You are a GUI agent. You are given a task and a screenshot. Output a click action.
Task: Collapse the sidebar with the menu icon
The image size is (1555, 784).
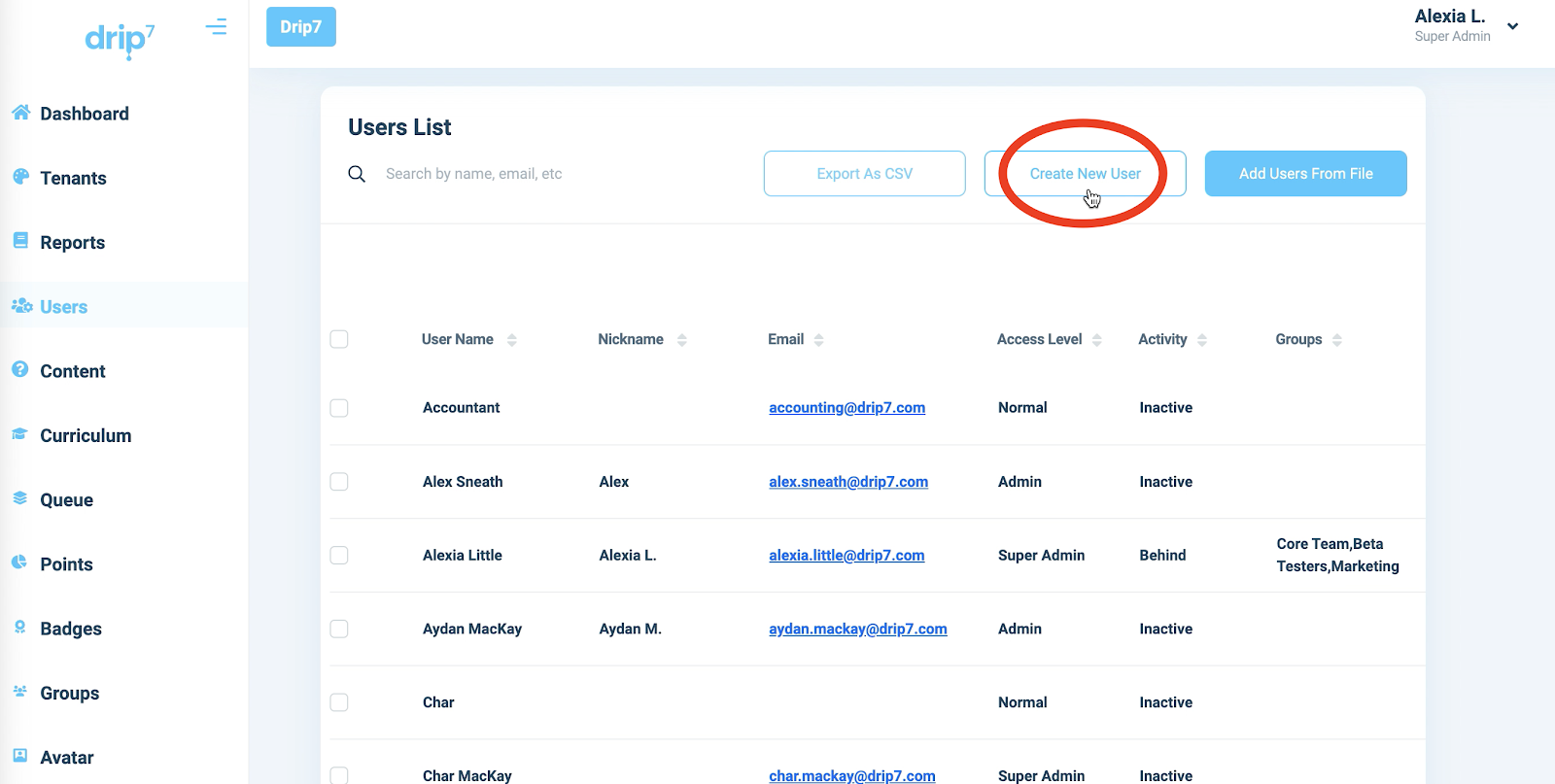click(216, 27)
